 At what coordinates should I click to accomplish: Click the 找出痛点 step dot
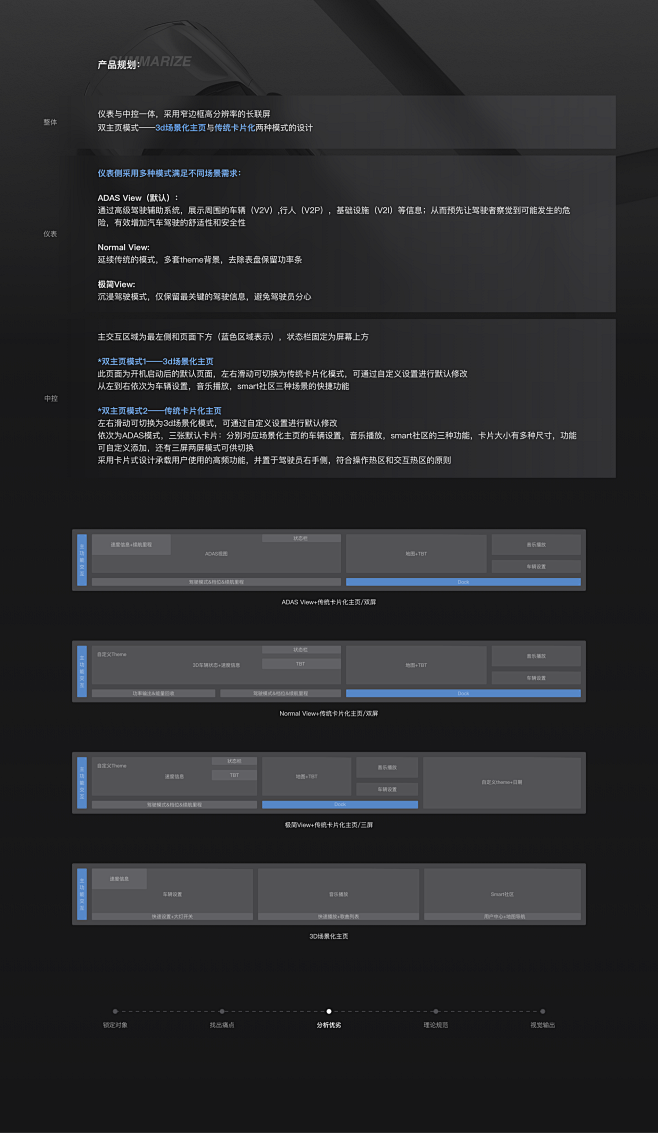pyautogui.click(x=222, y=1012)
